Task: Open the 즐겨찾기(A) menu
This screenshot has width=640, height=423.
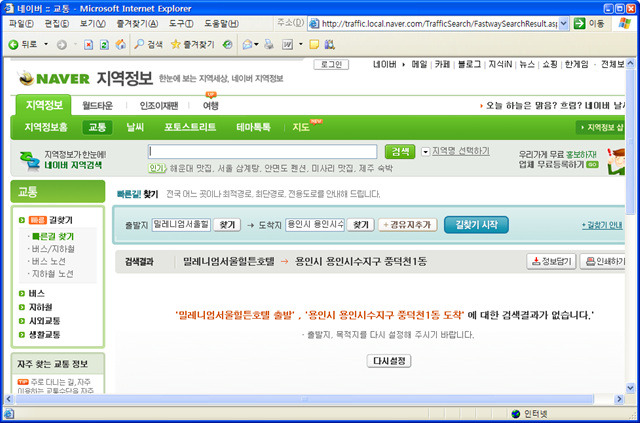Action: pyautogui.click(x=137, y=24)
